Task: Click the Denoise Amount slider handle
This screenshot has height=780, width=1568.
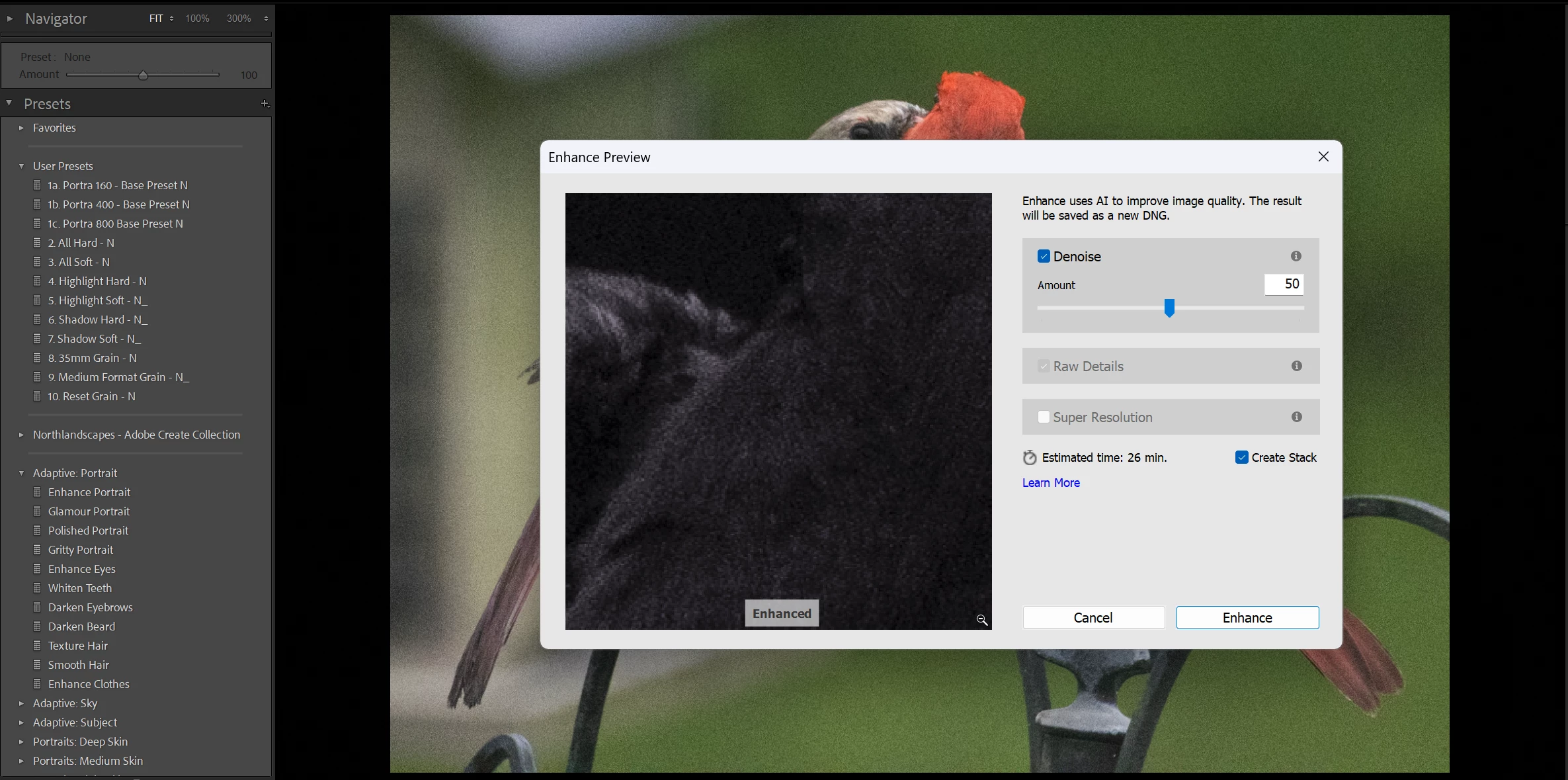Action: [x=1169, y=308]
